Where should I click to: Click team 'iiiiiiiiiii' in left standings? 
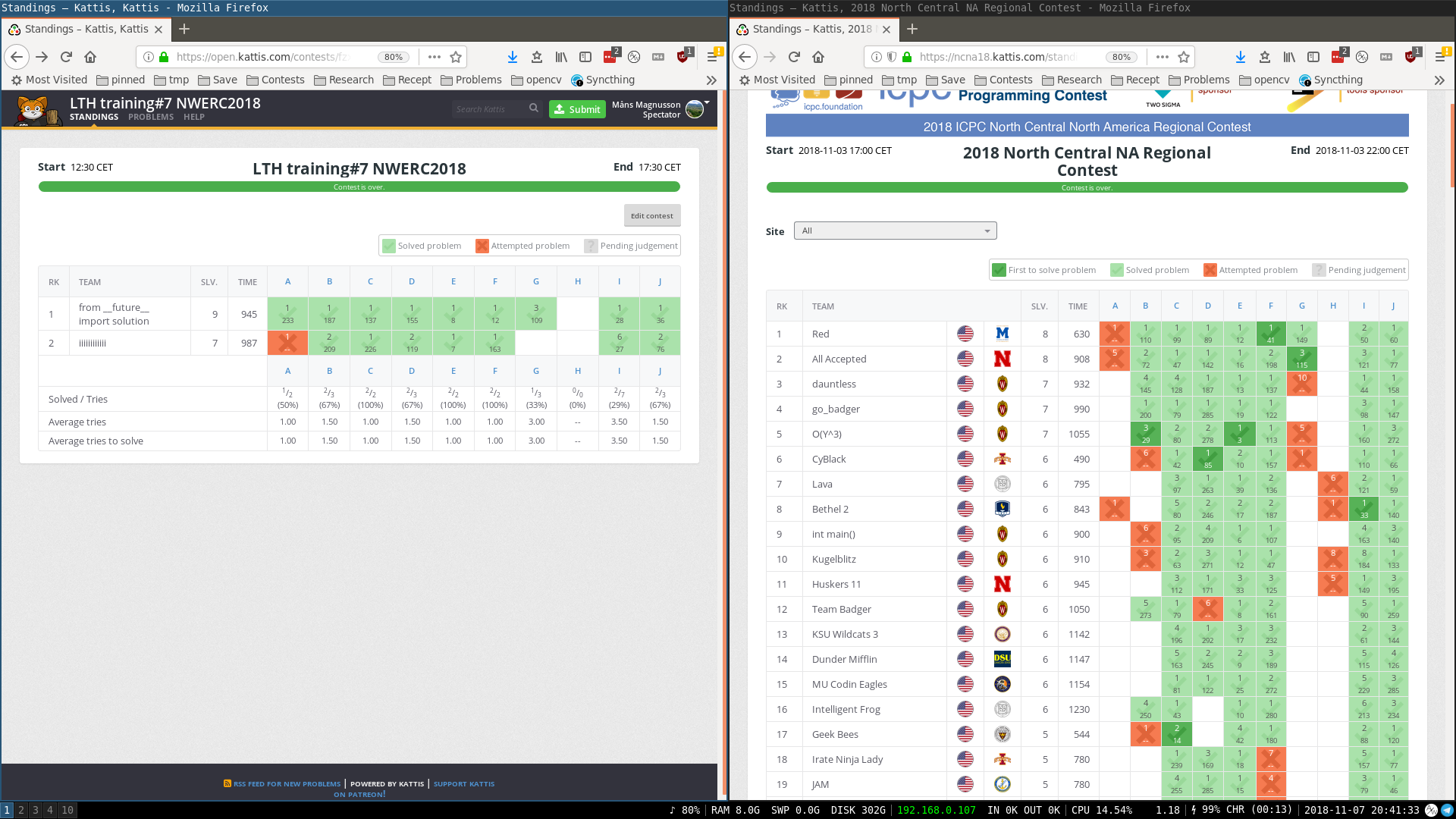point(93,343)
